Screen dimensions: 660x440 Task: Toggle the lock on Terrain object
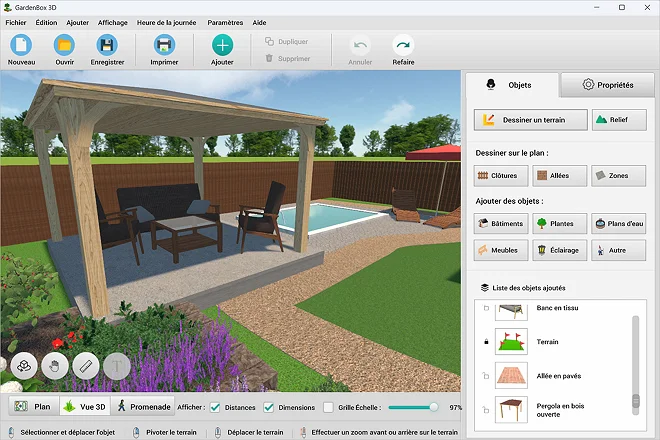click(x=486, y=342)
